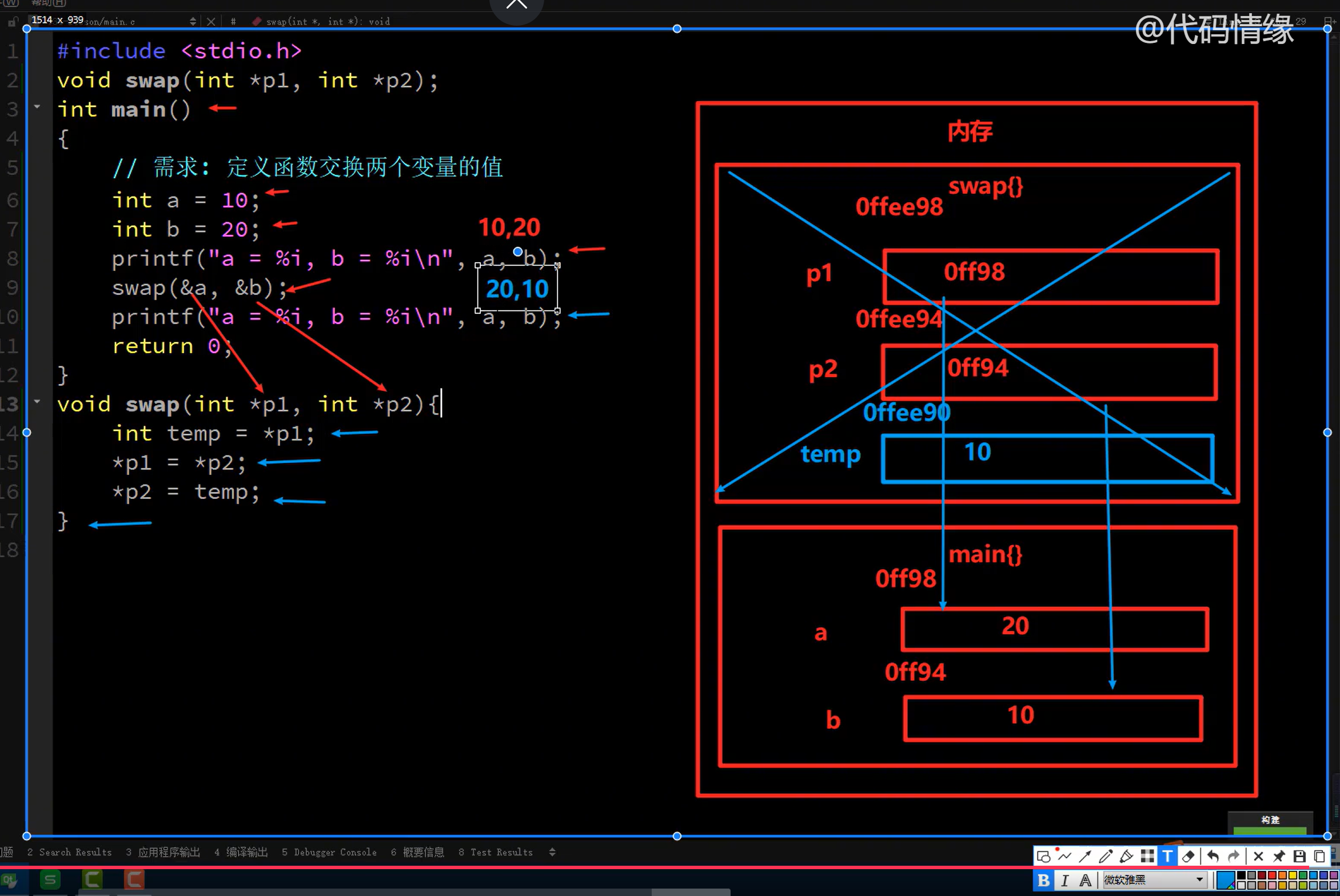Select the Mosaic blur tool
This screenshot has width=1340, height=896.
(x=1147, y=856)
